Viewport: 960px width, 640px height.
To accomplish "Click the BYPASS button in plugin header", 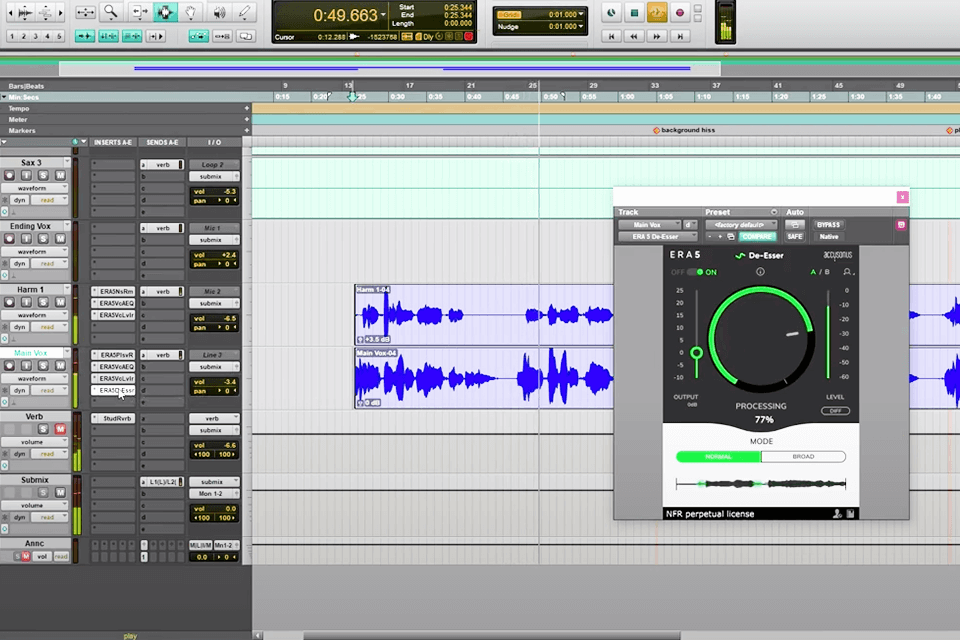I will coord(828,224).
